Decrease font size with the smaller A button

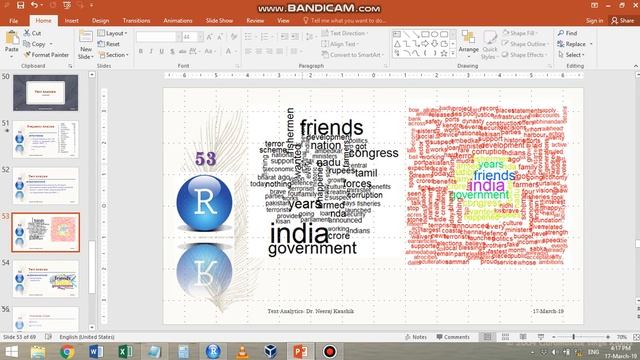click(x=220, y=37)
